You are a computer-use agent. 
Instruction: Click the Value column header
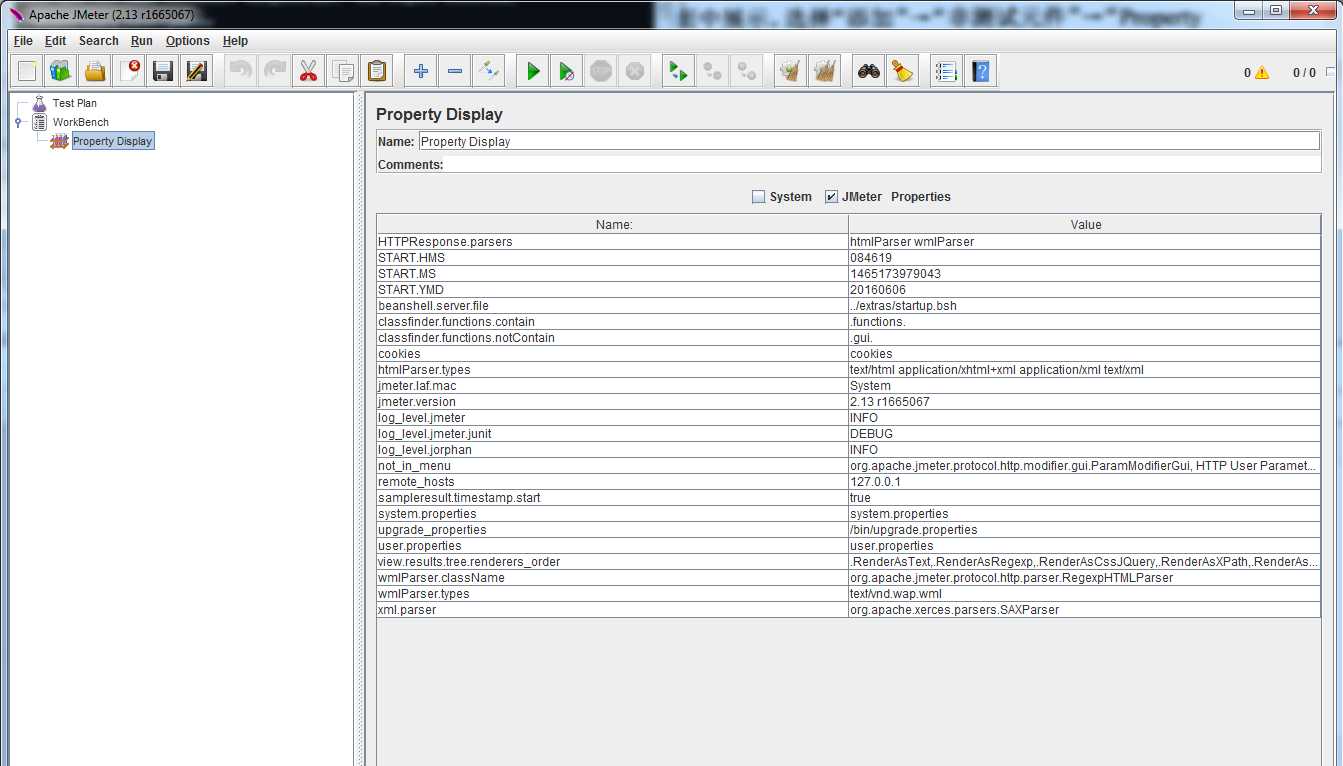pyautogui.click(x=1085, y=225)
